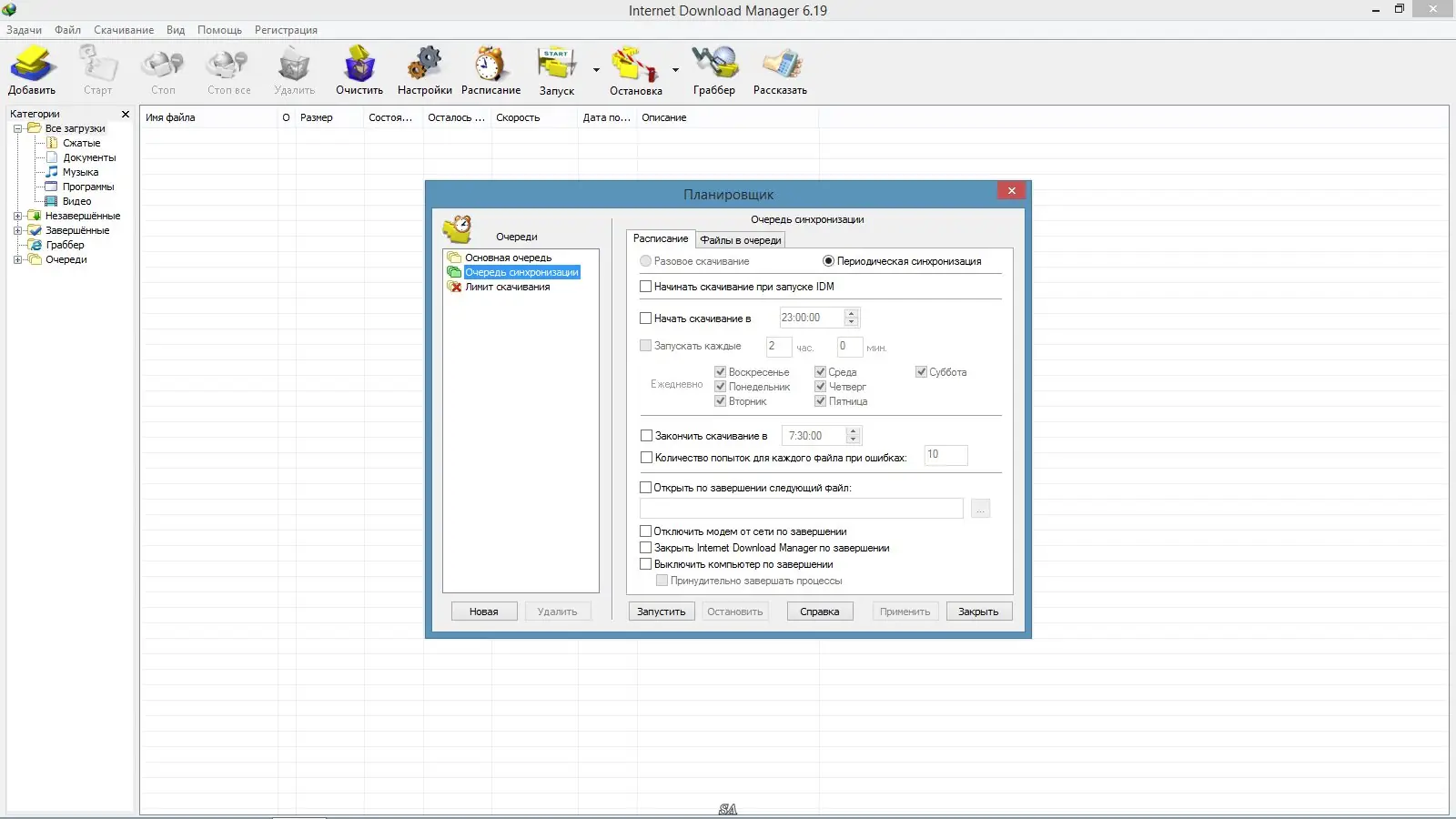Click the Справка button
1456x819 pixels.
click(x=820, y=612)
